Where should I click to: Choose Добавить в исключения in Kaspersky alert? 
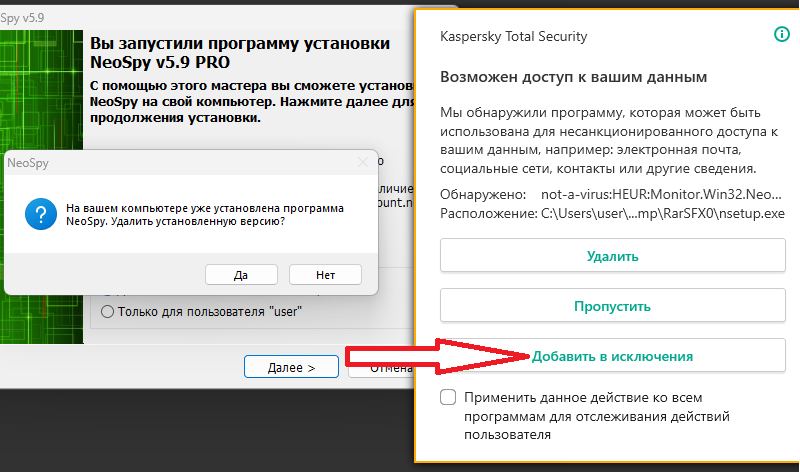tap(613, 356)
